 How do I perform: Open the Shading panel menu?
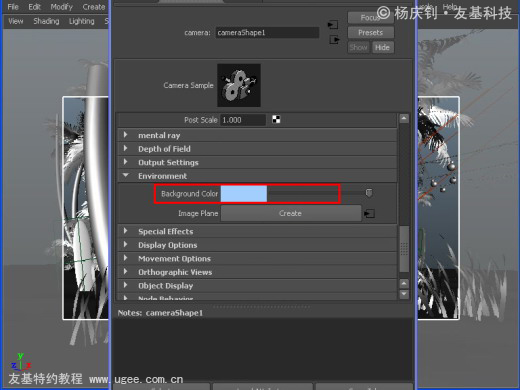(46, 21)
